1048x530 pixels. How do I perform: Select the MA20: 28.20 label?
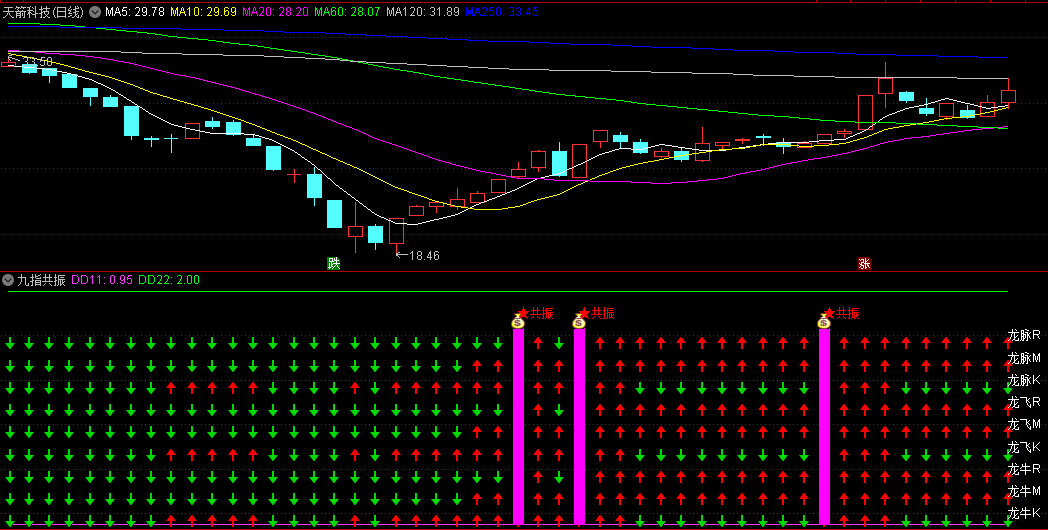click(x=275, y=12)
